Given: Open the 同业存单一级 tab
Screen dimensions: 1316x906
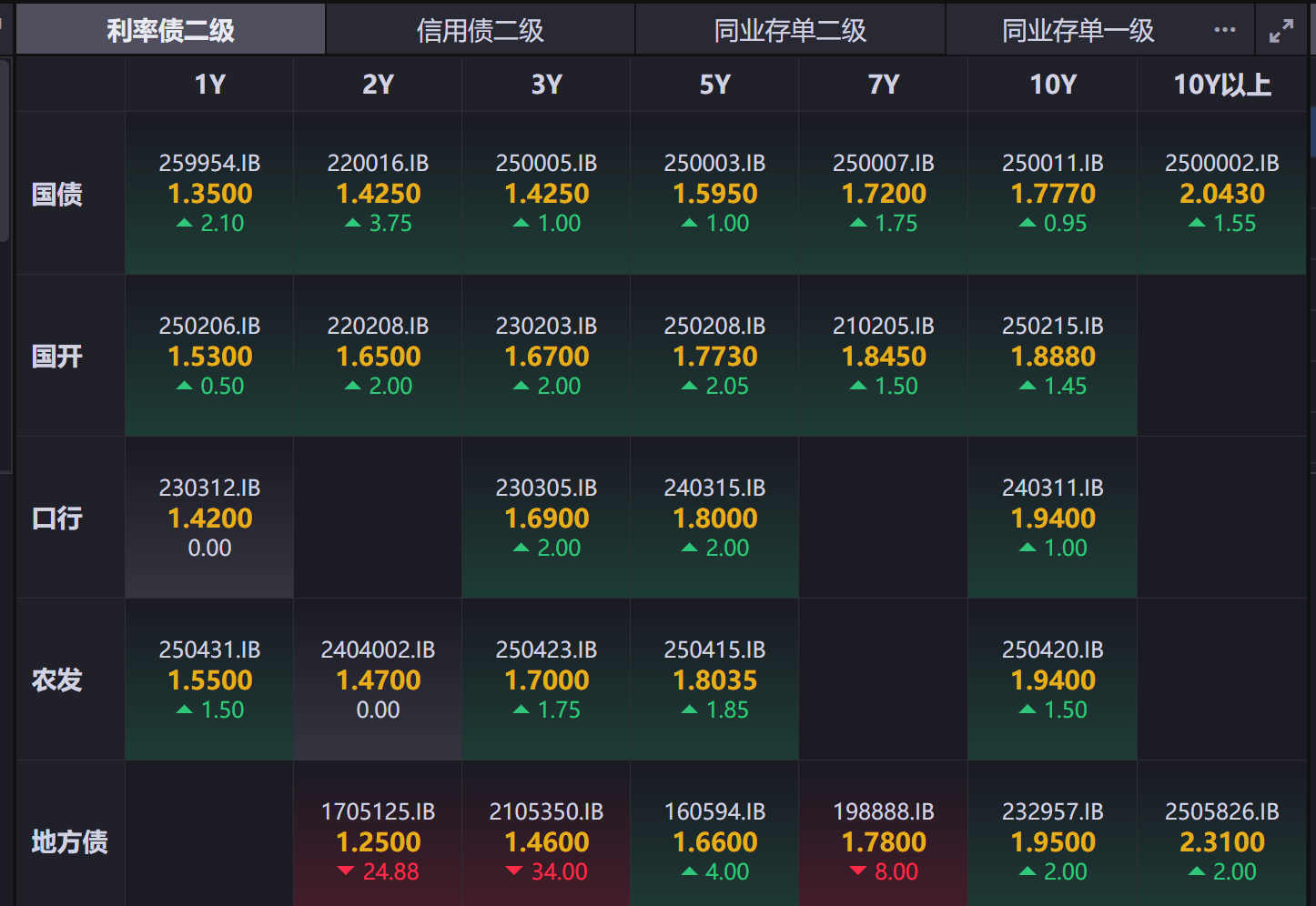Looking at the screenshot, I should (x=1078, y=31).
